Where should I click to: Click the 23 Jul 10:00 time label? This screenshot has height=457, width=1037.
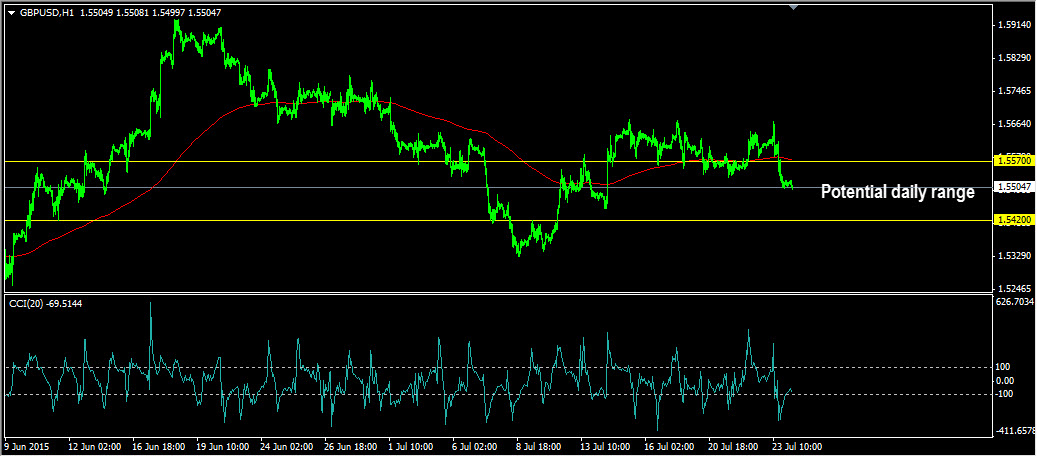pyautogui.click(x=798, y=446)
